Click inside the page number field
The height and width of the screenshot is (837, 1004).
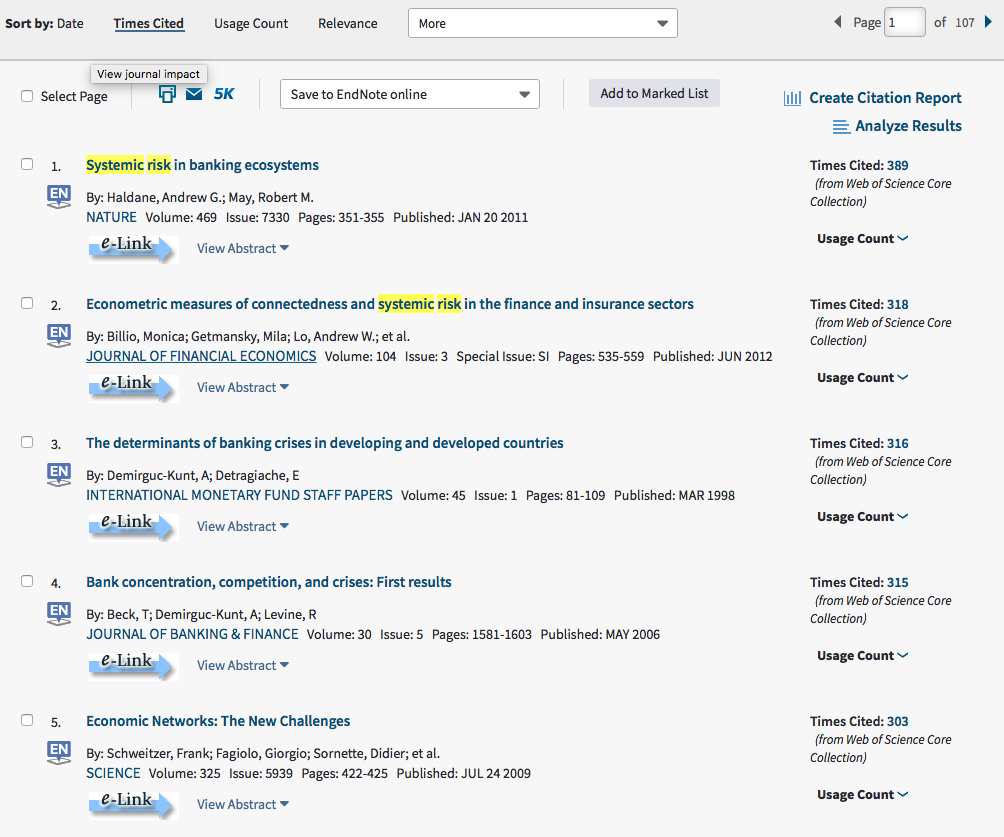point(904,21)
